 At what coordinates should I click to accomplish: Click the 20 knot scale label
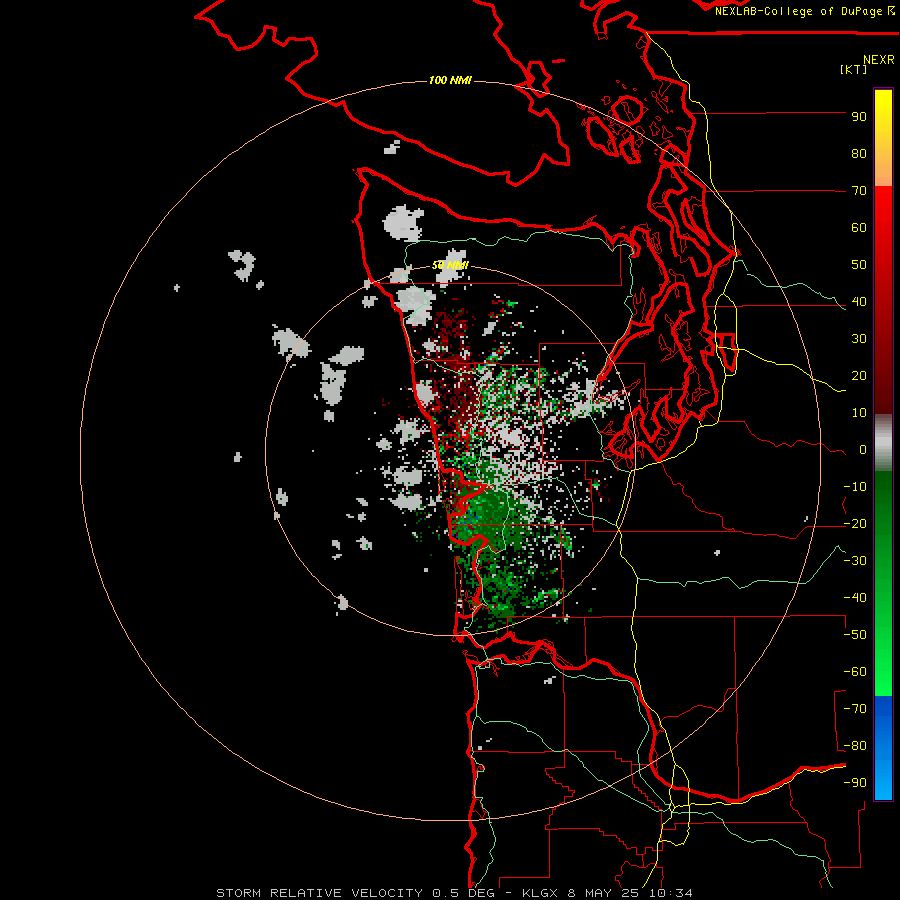(859, 376)
